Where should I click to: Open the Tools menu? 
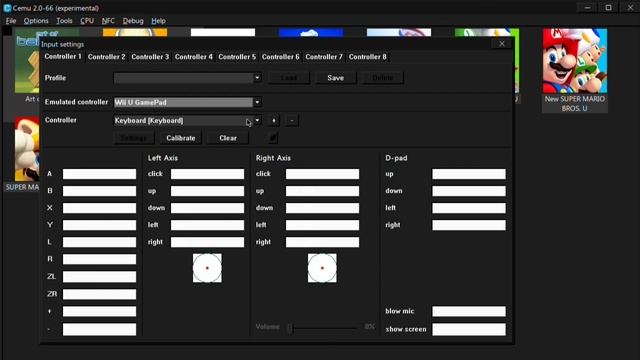tap(64, 21)
